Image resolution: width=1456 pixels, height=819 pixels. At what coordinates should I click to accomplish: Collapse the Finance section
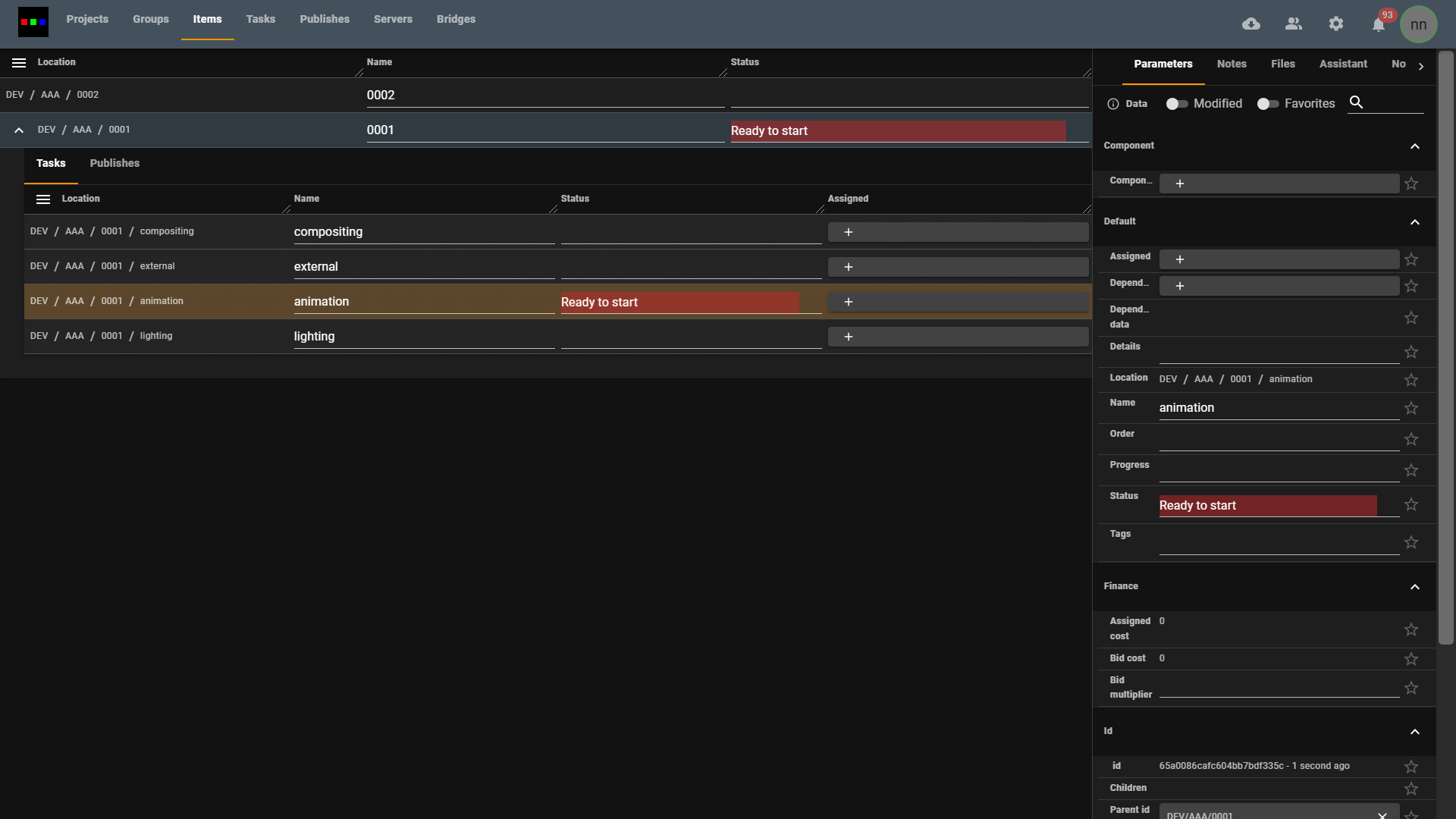[x=1414, y=587]
